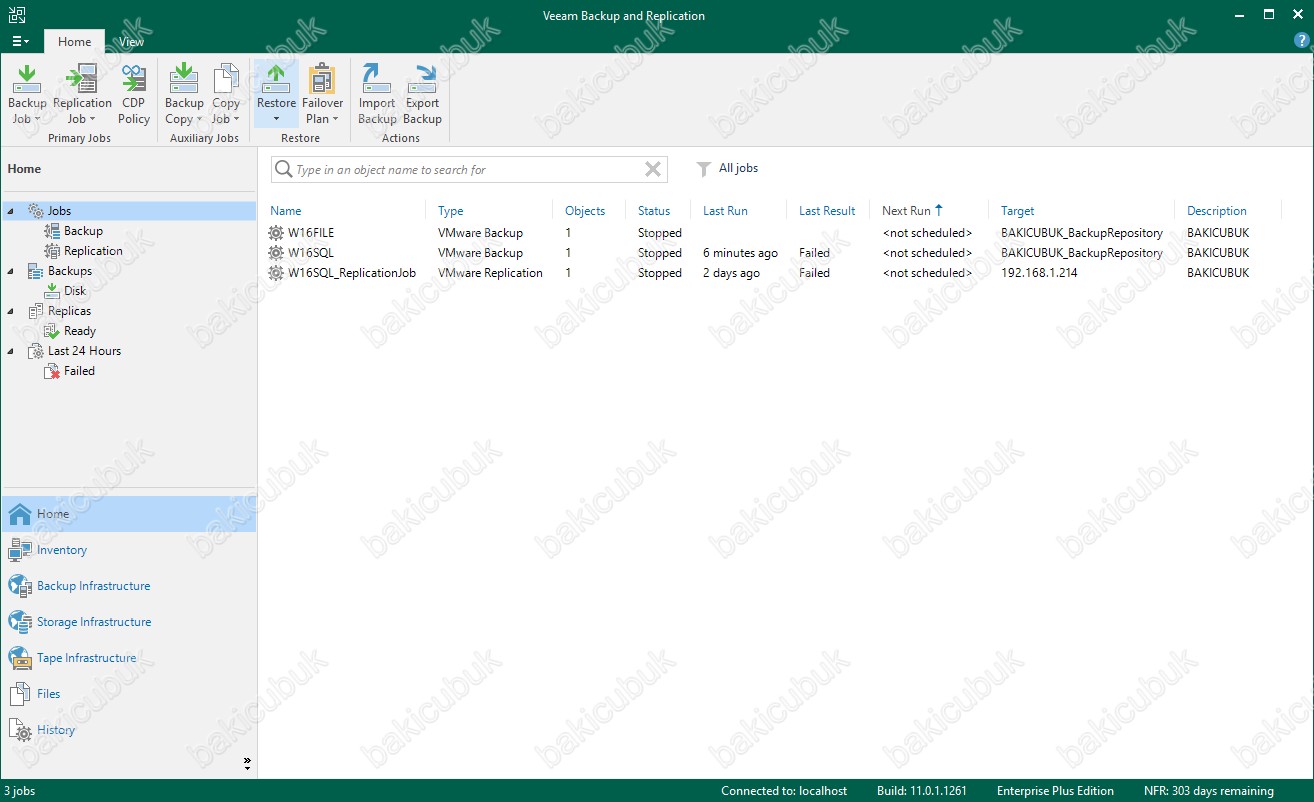The width and height of the screenshot is (1314, 802).
Task: Clear the search box with X
Action: coord(653,169)
